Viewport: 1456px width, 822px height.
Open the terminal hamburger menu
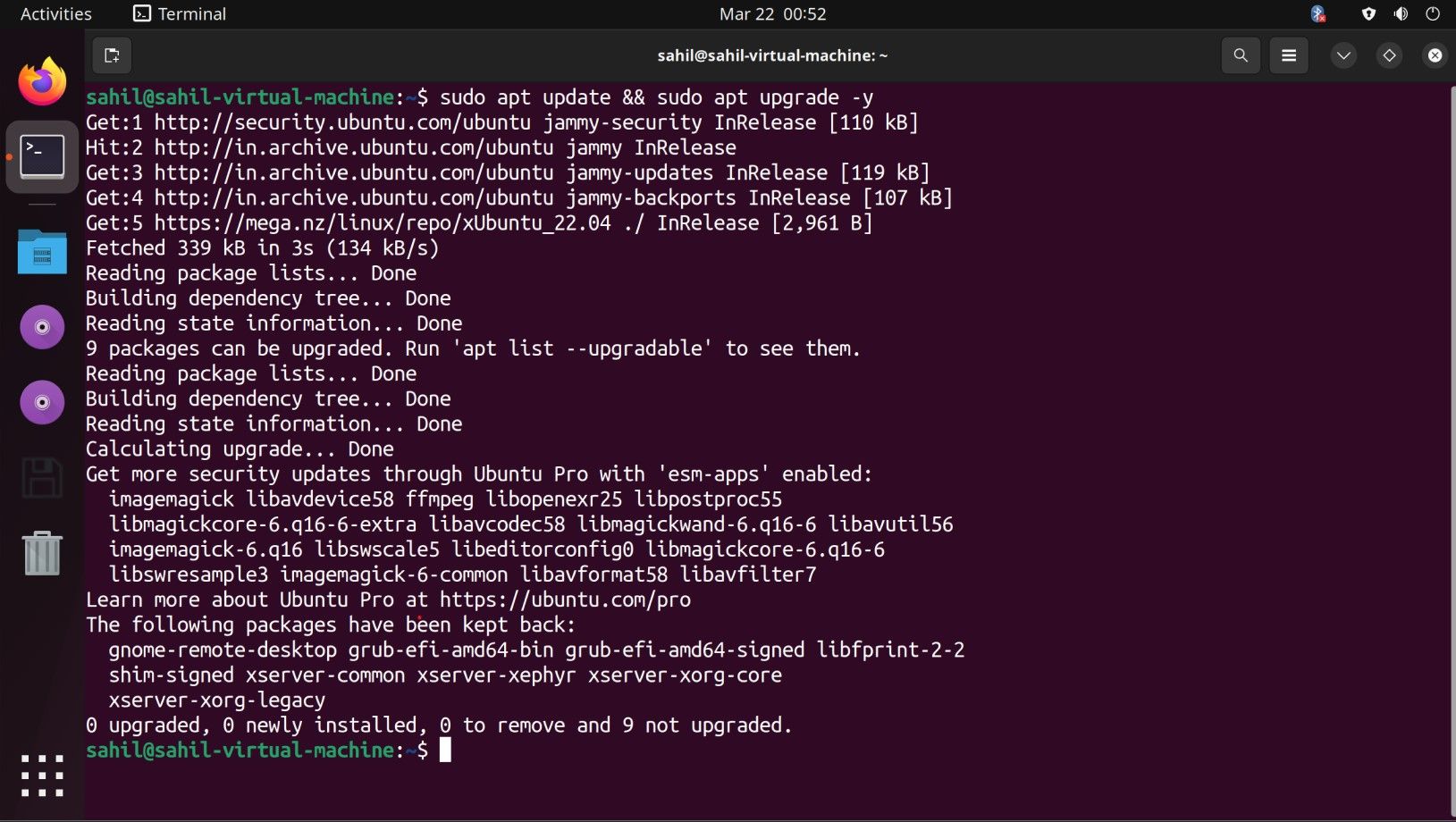click(x=1288, y=55)
